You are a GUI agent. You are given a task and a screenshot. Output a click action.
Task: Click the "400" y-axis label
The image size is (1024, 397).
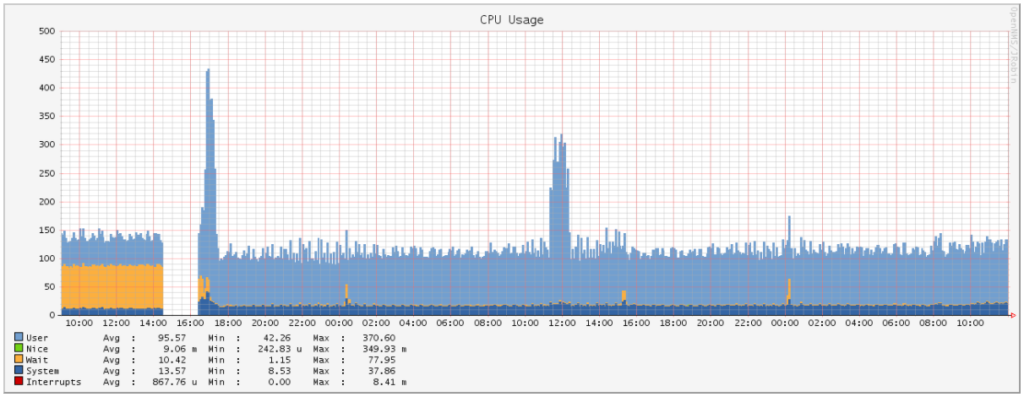point(48,87)
